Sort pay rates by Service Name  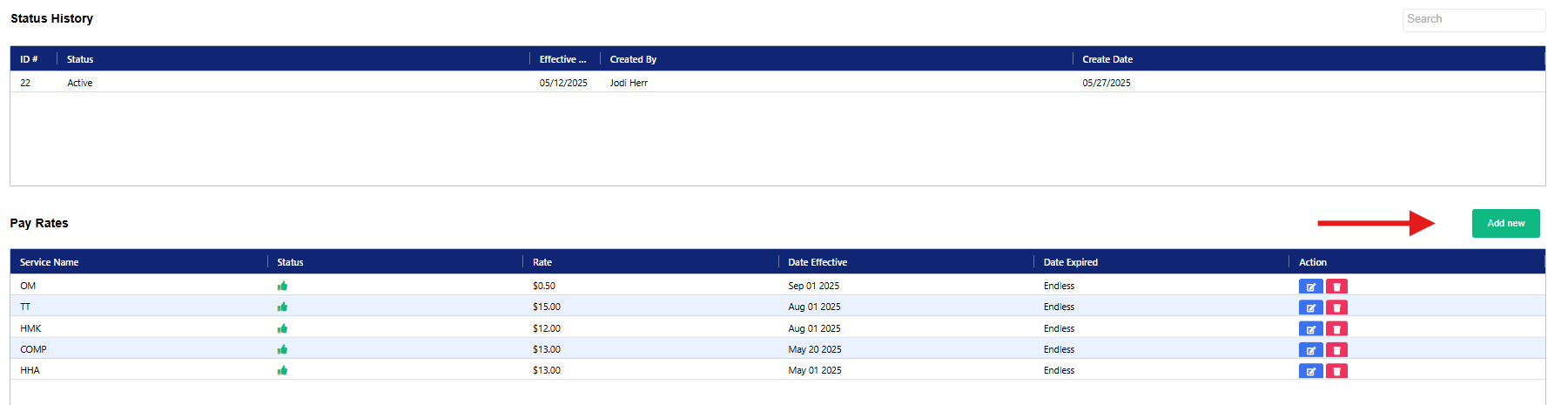50,262
